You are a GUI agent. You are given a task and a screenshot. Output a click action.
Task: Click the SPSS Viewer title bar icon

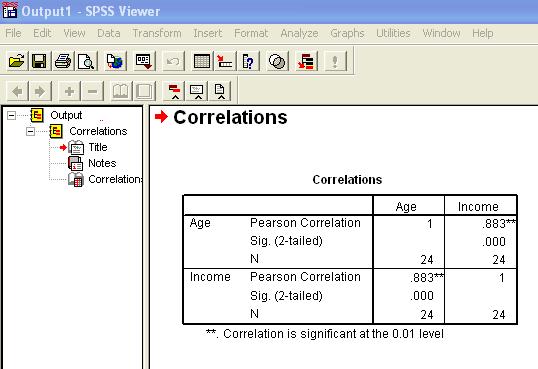10,10
